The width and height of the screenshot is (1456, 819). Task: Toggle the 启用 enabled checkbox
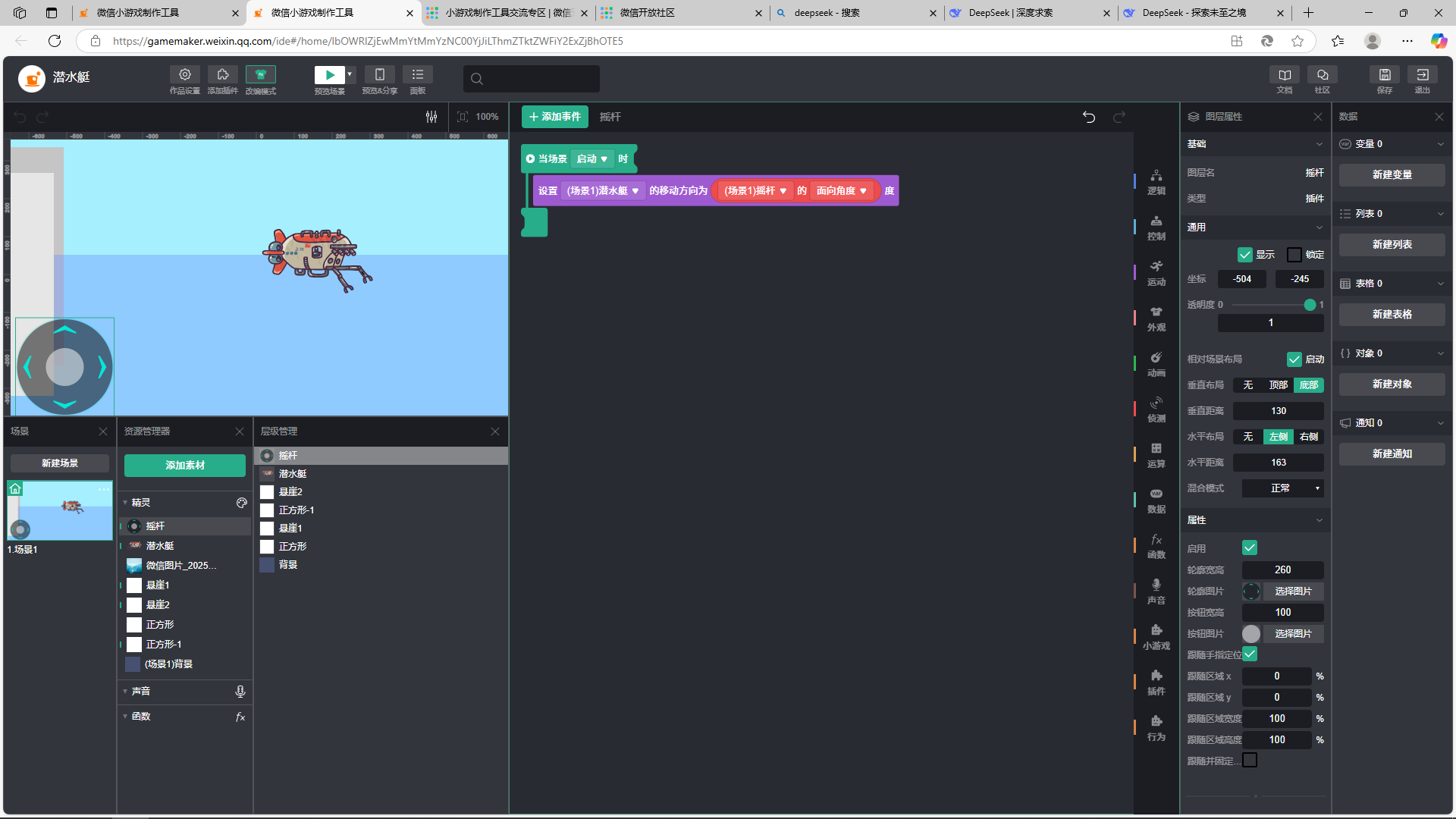tap(1250, 548)
